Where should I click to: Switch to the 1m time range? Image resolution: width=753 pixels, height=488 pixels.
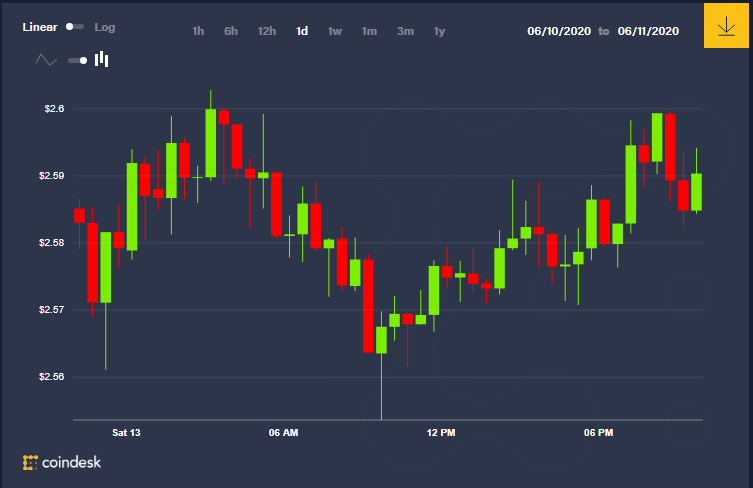(369, 31)
